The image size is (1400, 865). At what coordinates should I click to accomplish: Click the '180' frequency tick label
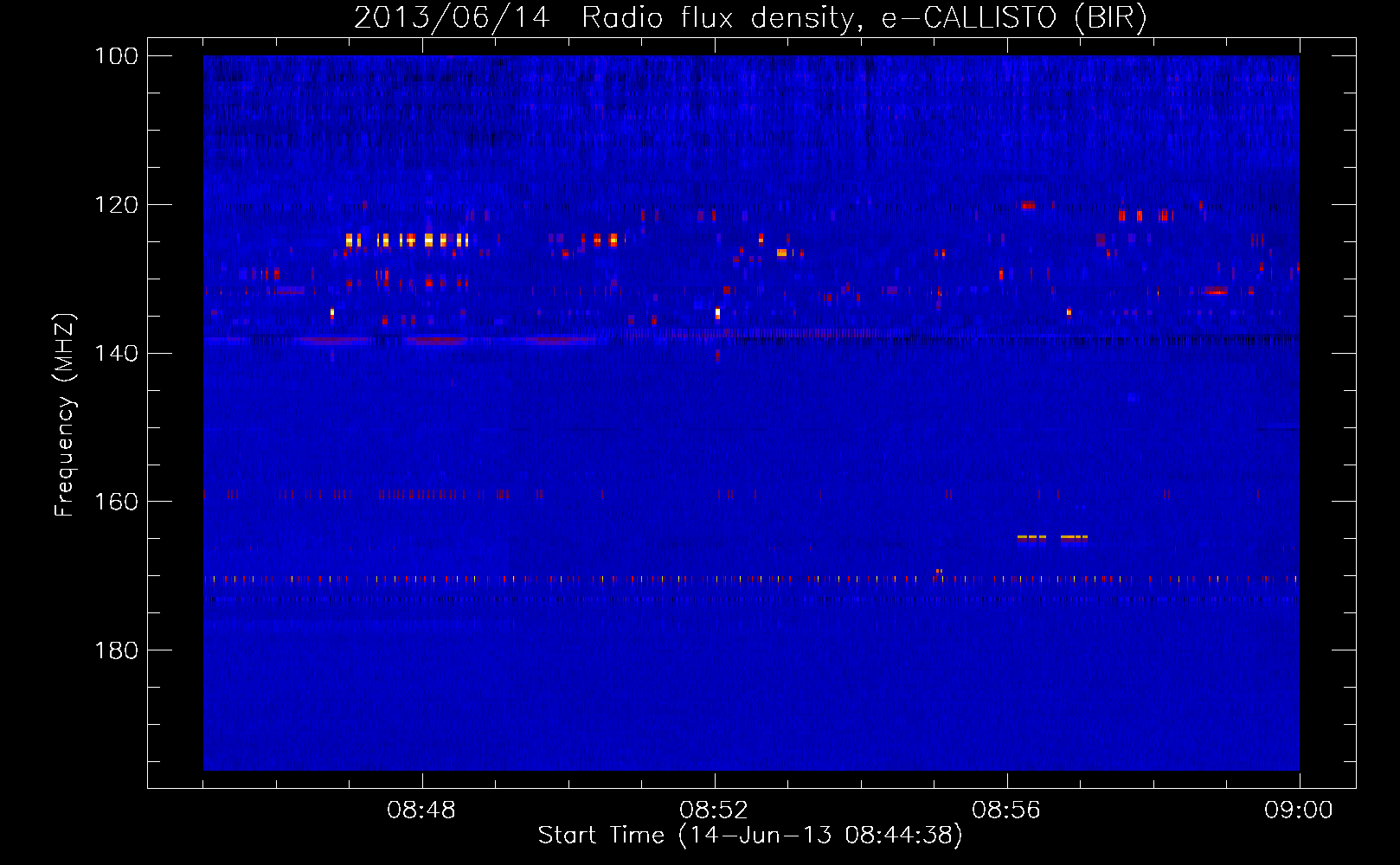point(117,650)
